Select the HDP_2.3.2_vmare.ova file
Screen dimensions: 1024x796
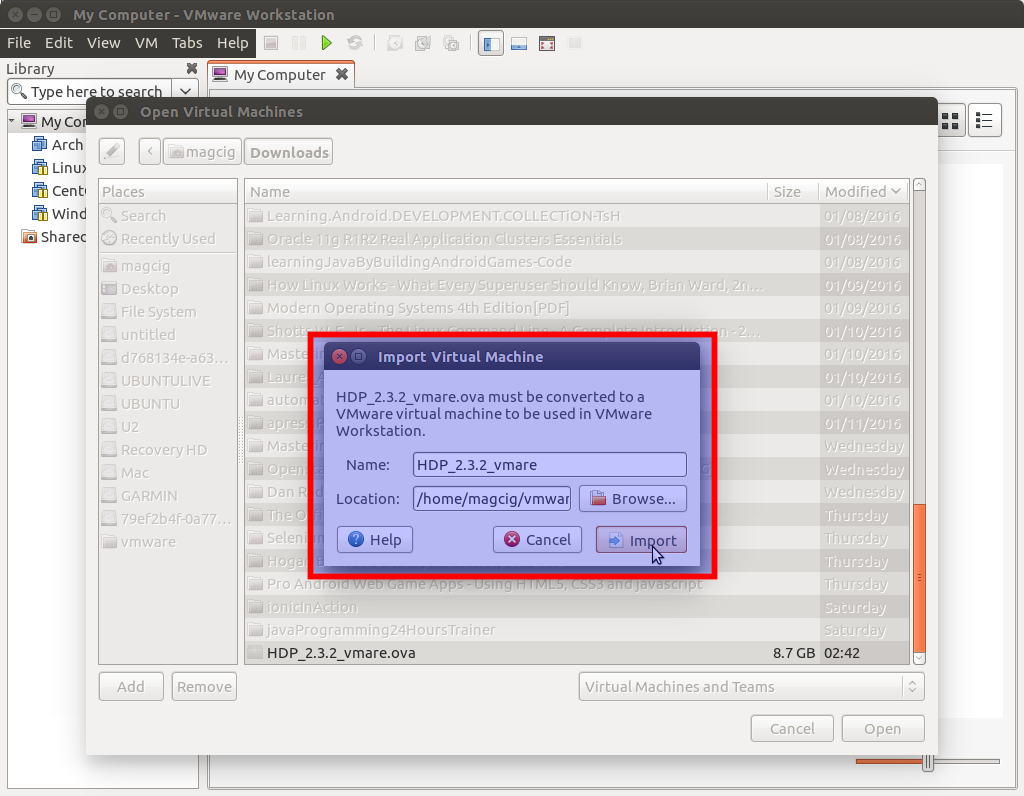(577, 653)
